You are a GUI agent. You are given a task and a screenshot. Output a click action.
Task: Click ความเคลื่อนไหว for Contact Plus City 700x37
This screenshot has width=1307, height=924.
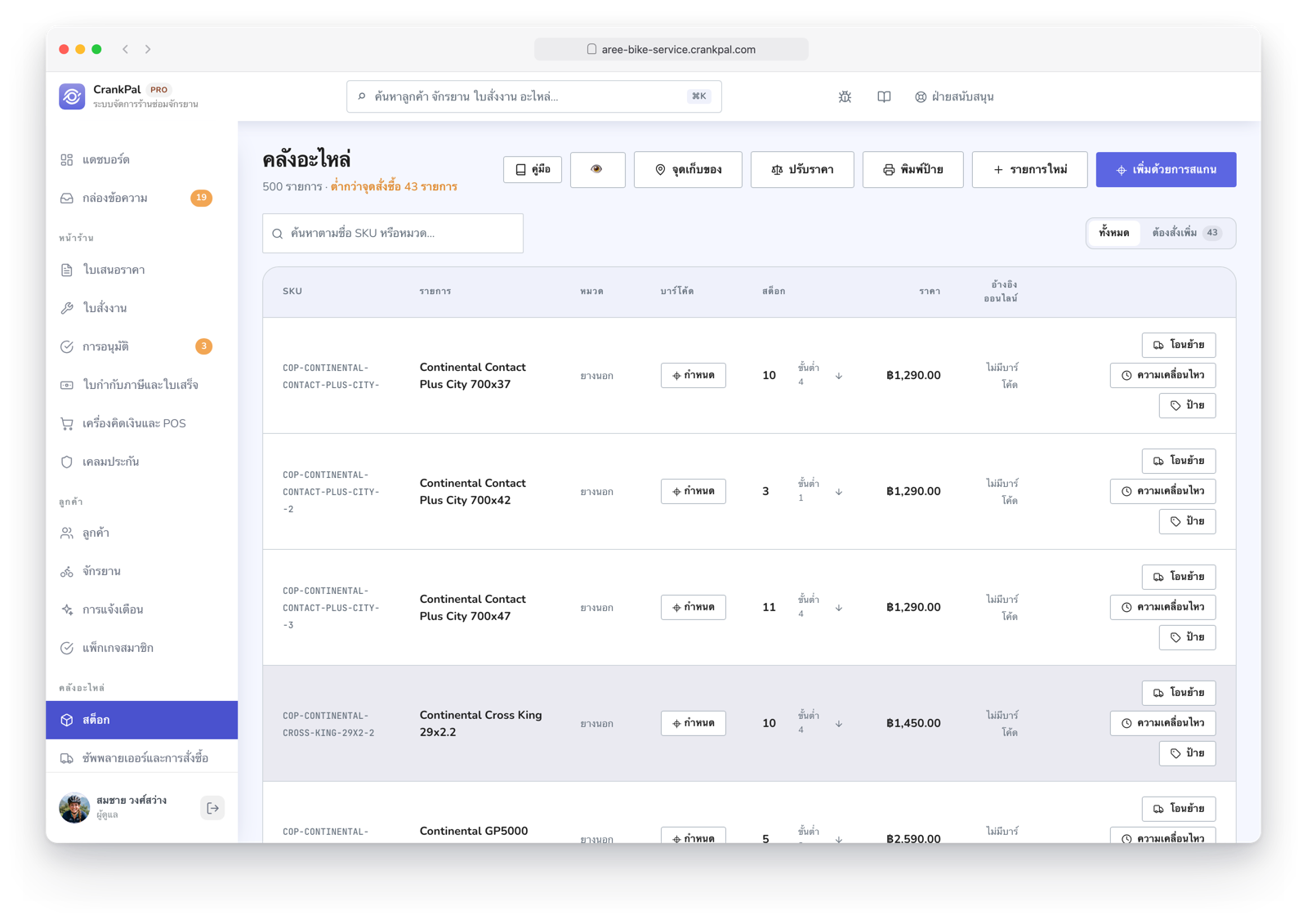pos(1162,375)
